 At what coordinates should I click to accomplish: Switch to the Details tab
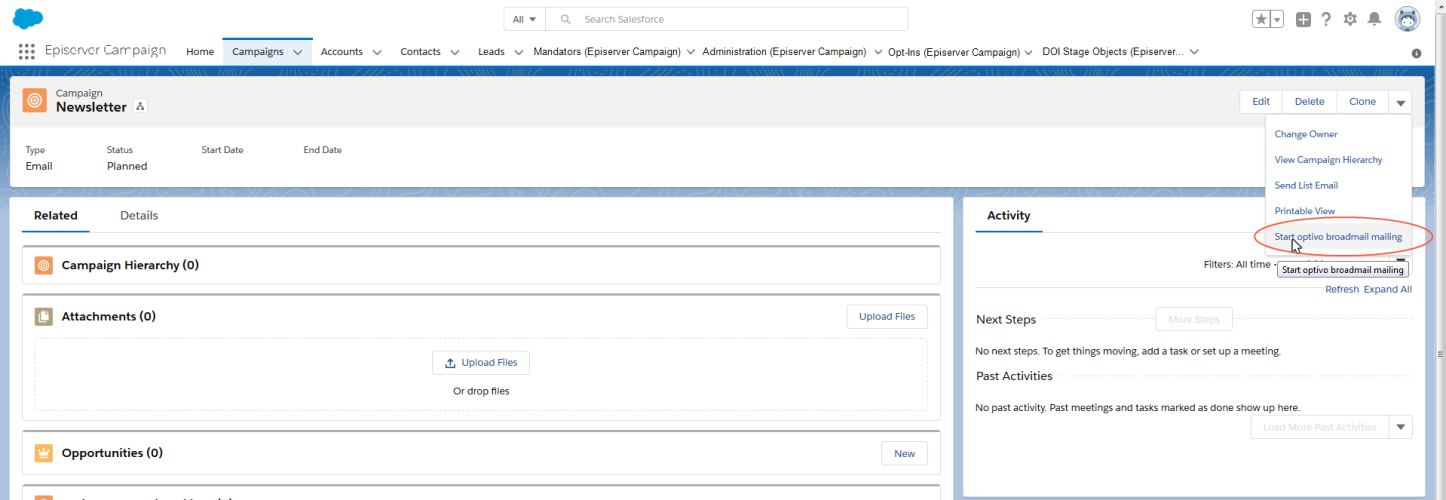pyautogui.click(x=139, y=215)
